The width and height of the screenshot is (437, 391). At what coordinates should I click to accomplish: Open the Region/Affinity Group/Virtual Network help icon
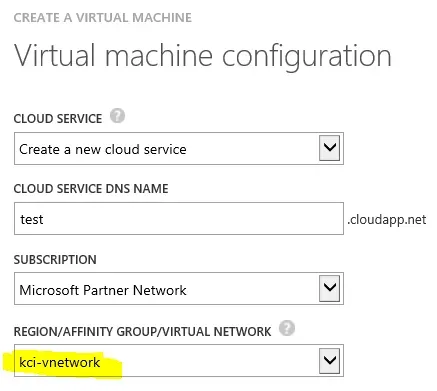tap(287, 328)
